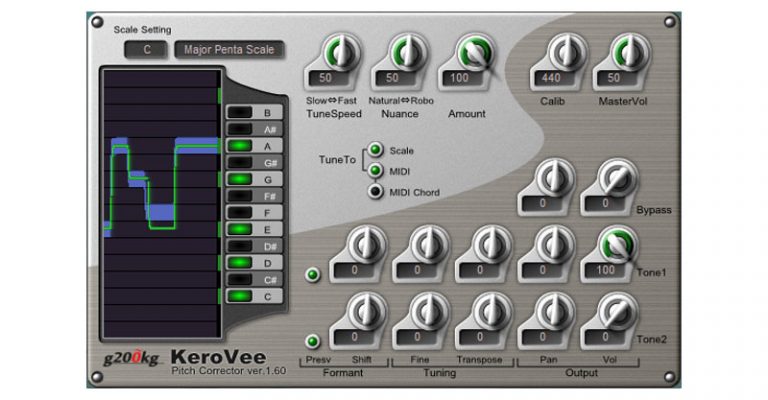Click the Amount value showing 100
This screenshot has height=400, width=768.
click(463, 78)
